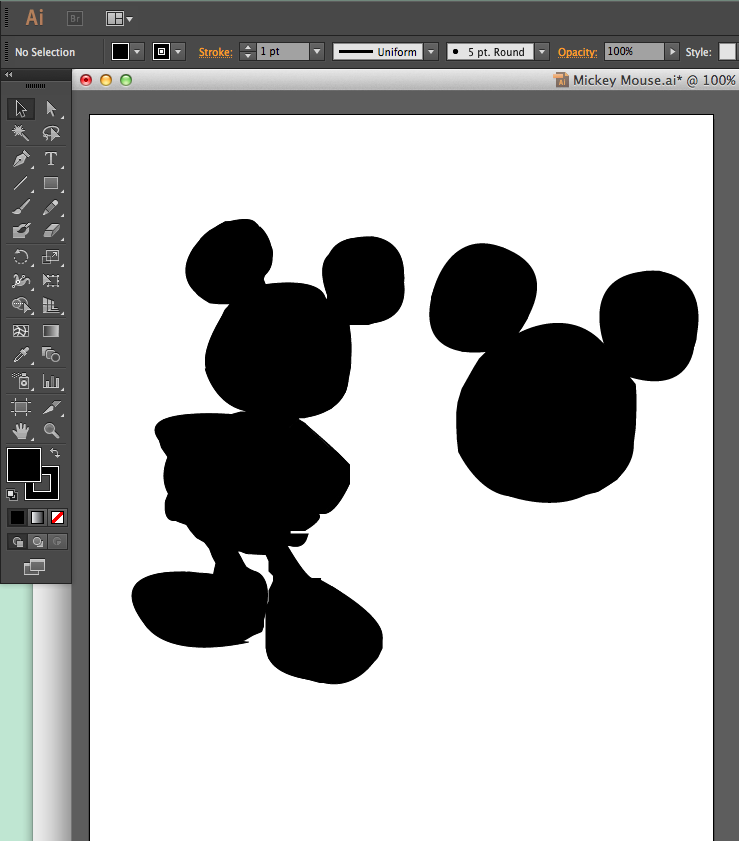Open the Opacity panel link
739x841 pixels.
[578, 52]
